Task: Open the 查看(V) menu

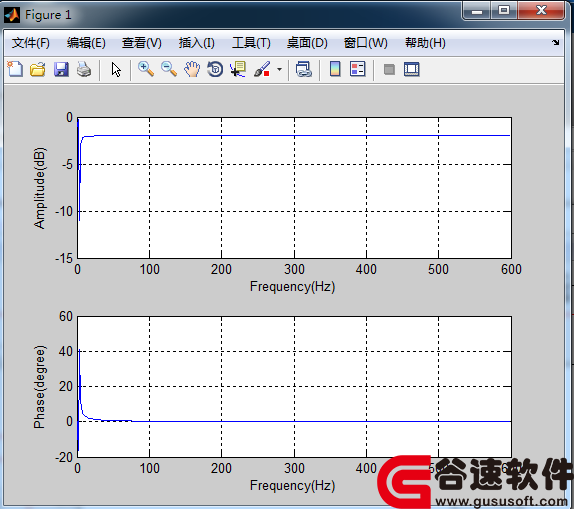Action: (142, 43)
